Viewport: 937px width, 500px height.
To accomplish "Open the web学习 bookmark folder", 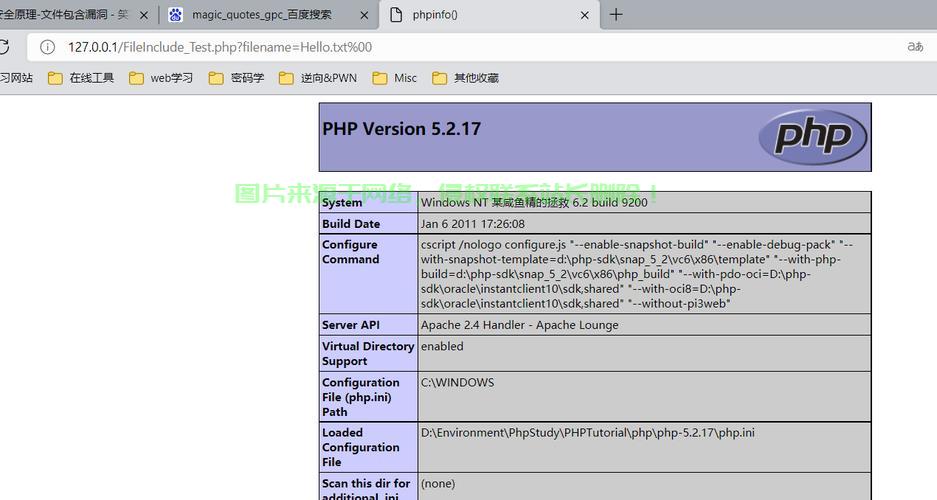I will click(x=161, y=78).
